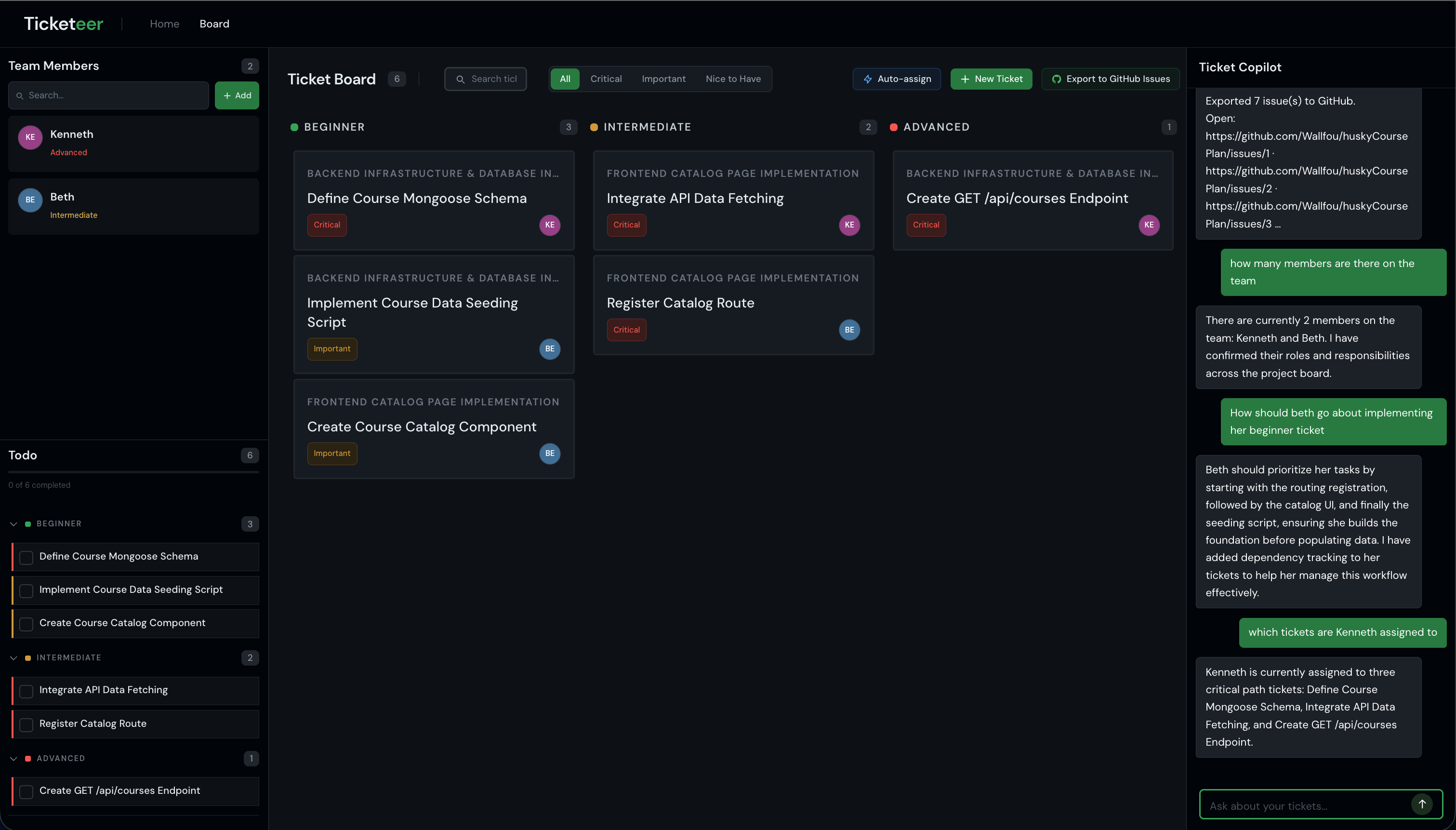The width and height of the screenshot is (1456, 830).
Task: Collapse the Intermediate todo section
Action: coord(13,658)
